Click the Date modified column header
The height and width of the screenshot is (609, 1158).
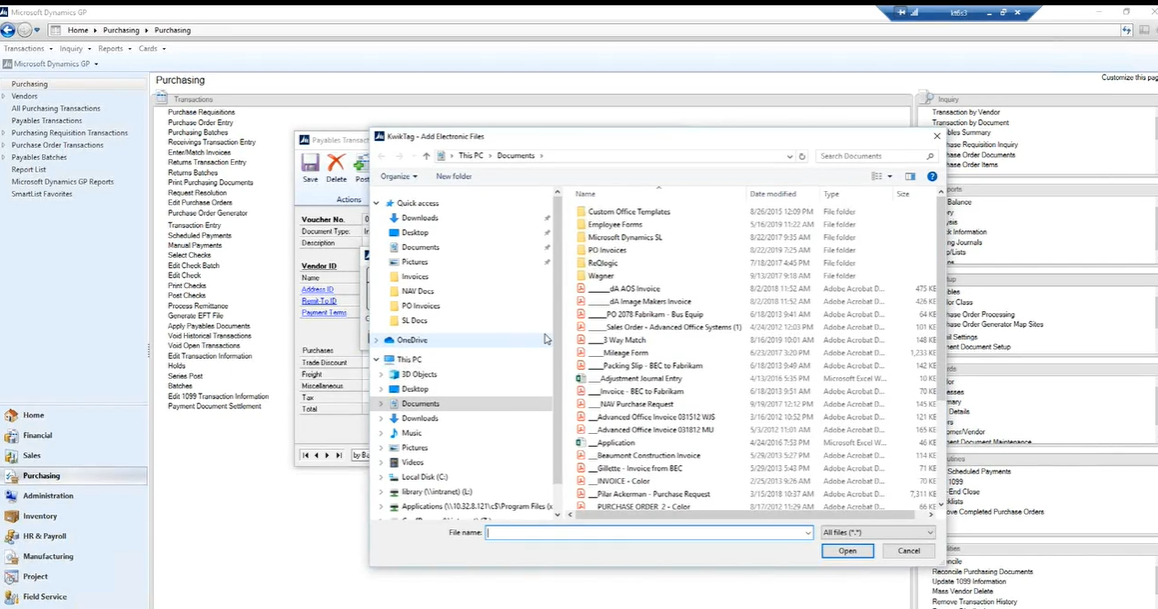(x=772, y=194)
